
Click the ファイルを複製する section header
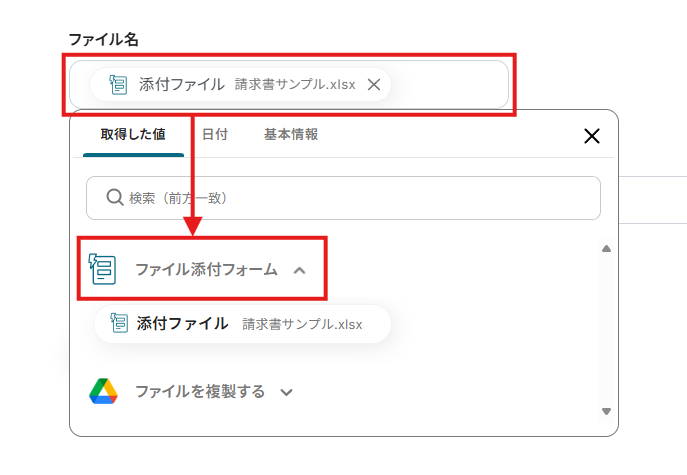(x=200, y=392)
